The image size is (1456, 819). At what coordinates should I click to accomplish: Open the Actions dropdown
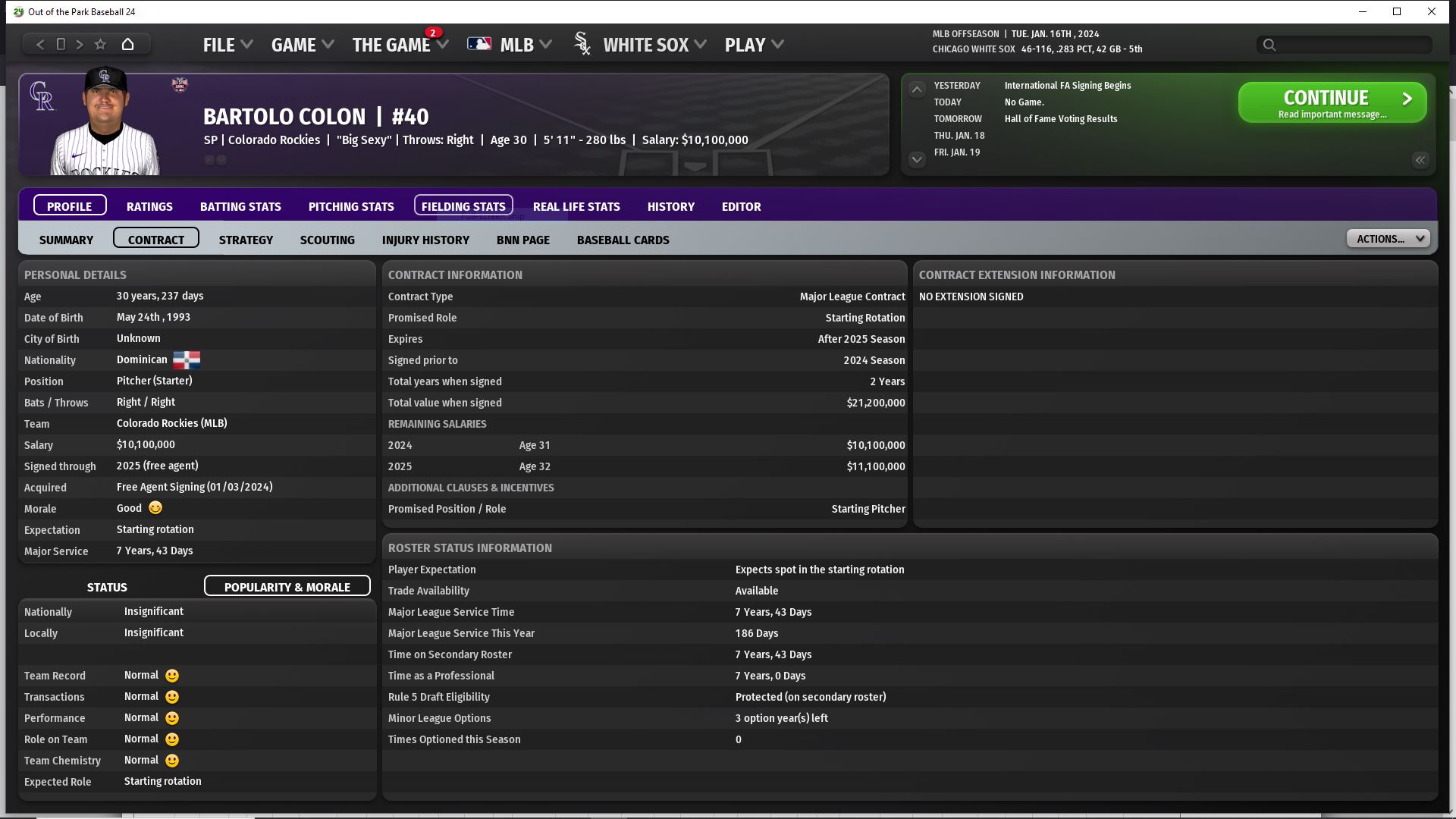coord(1388,239)
